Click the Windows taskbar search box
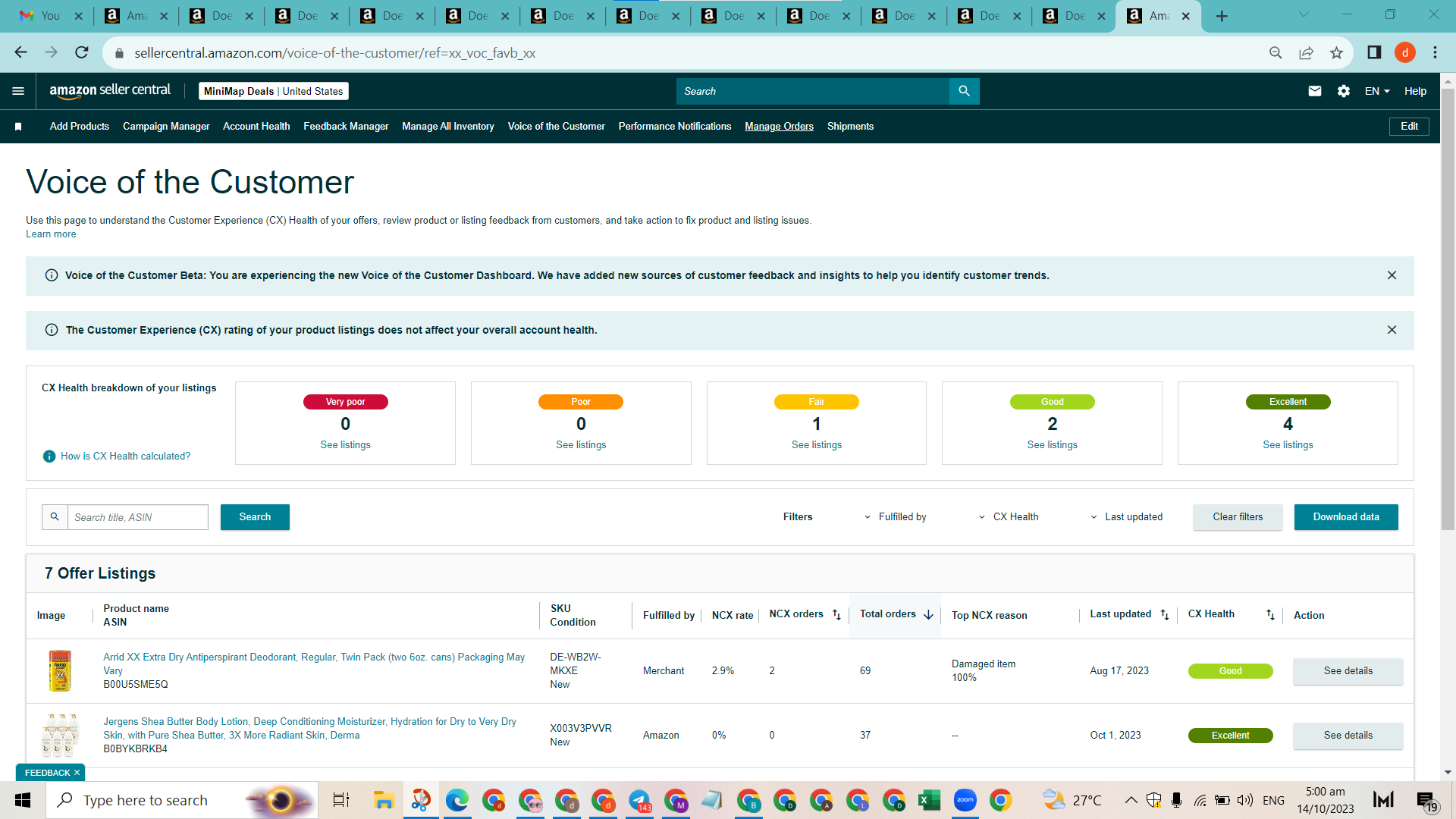Screen dimensions: 1456x819 [182, 800]
